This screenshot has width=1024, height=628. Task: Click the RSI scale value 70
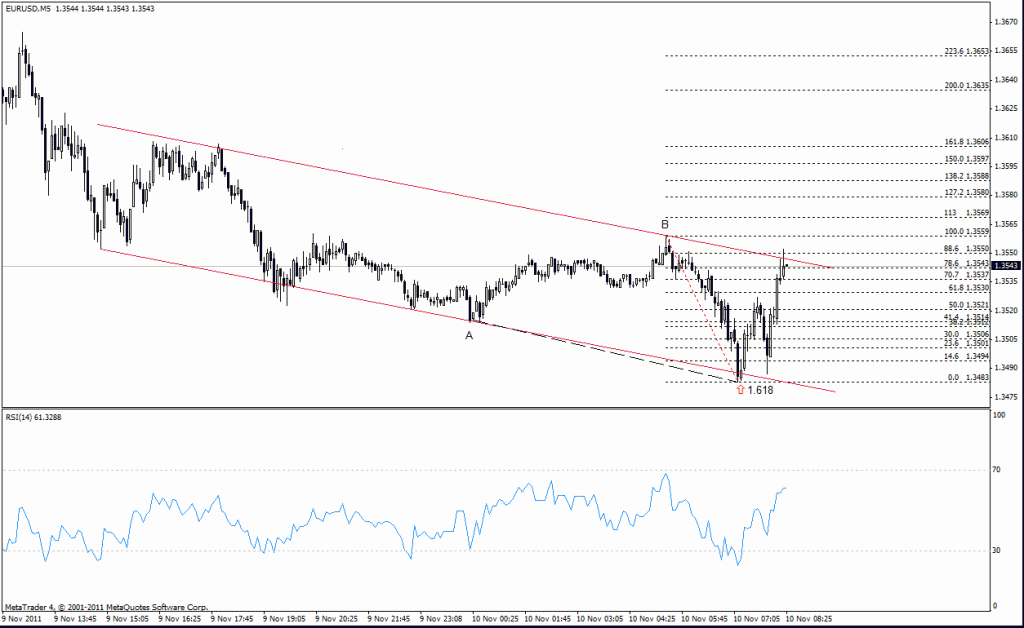(997, 469)
